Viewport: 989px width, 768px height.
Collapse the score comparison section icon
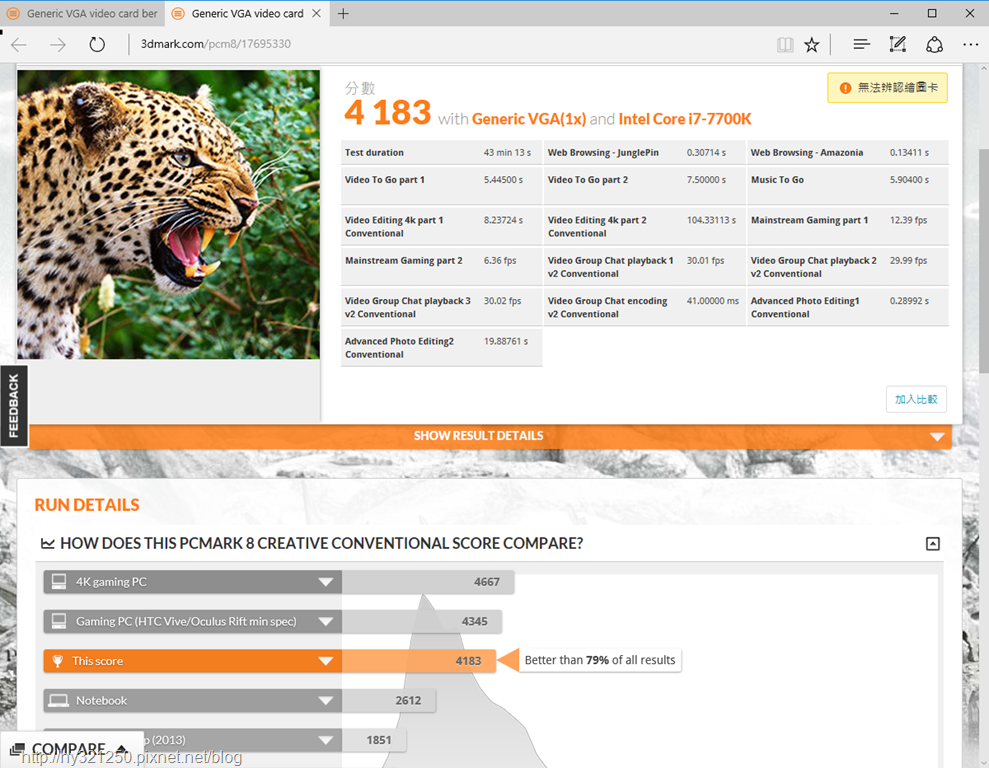(933, 544)
